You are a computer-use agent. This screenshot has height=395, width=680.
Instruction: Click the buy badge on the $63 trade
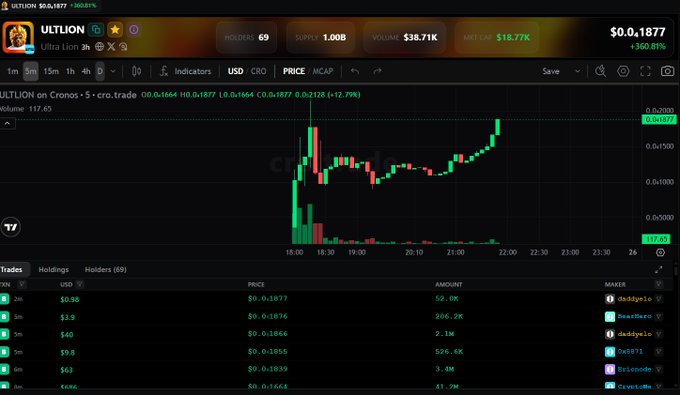coord(4,369)
